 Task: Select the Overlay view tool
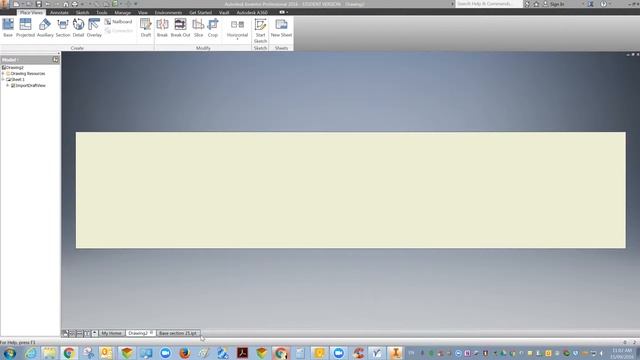94,28
